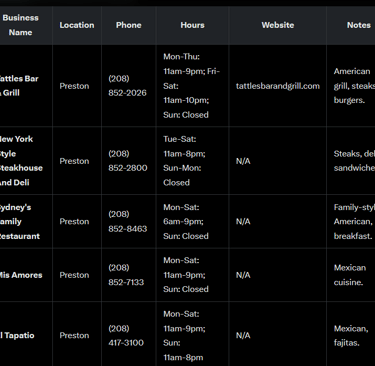
Task: Click the Notes column header
Action: [351, 25]
